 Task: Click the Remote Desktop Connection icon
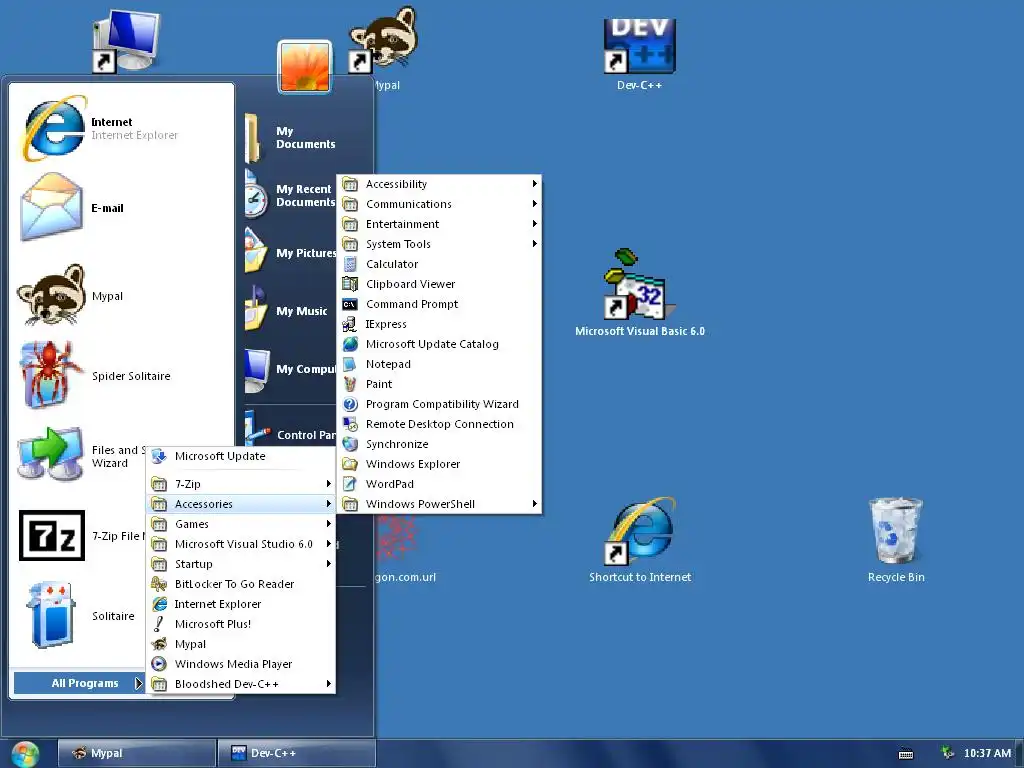click(x=350, y=424)
